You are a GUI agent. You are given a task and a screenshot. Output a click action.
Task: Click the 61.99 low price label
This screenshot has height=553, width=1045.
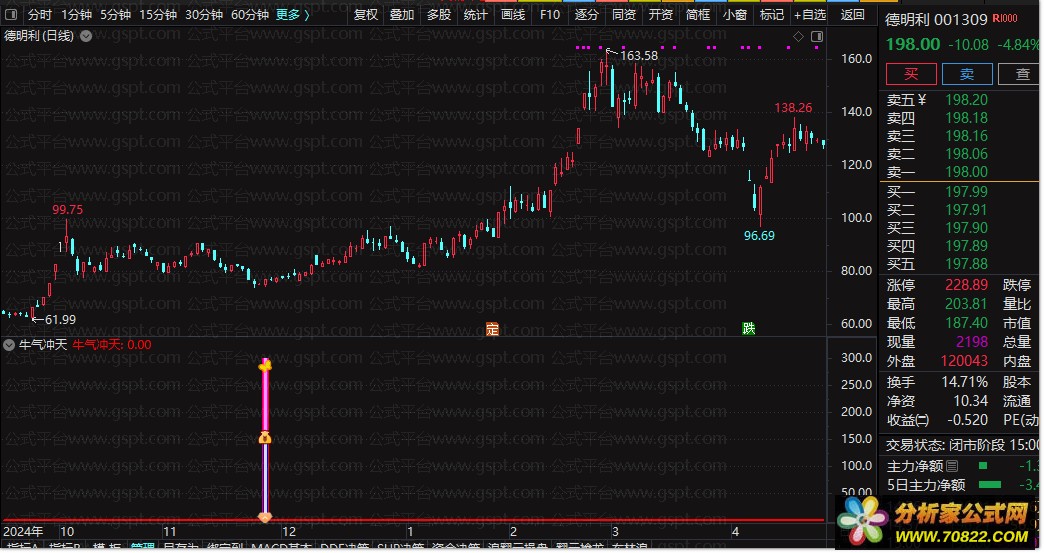60,320
